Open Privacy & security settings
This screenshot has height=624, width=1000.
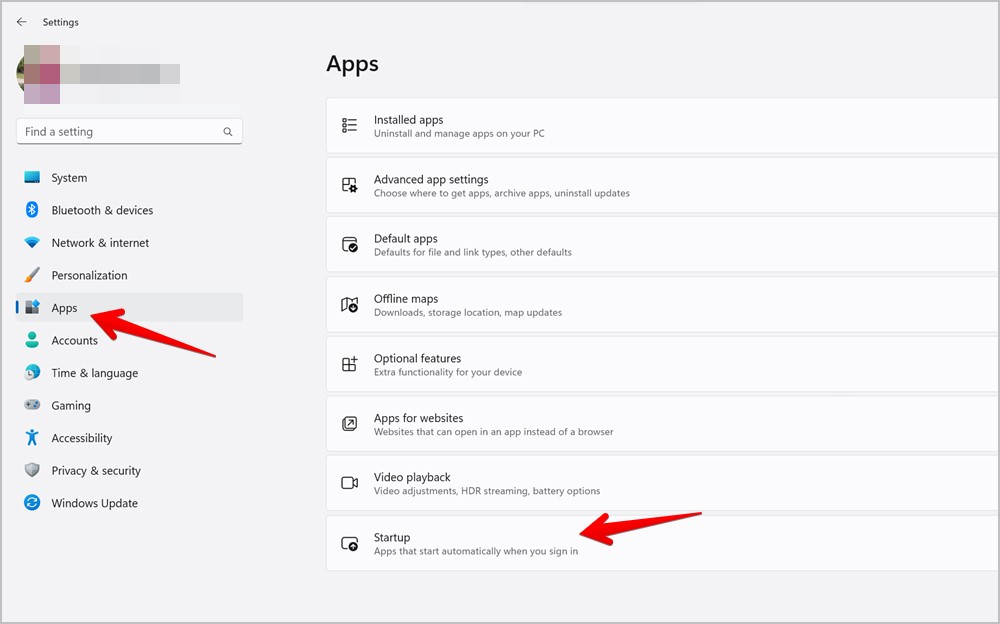coord(129,470)
